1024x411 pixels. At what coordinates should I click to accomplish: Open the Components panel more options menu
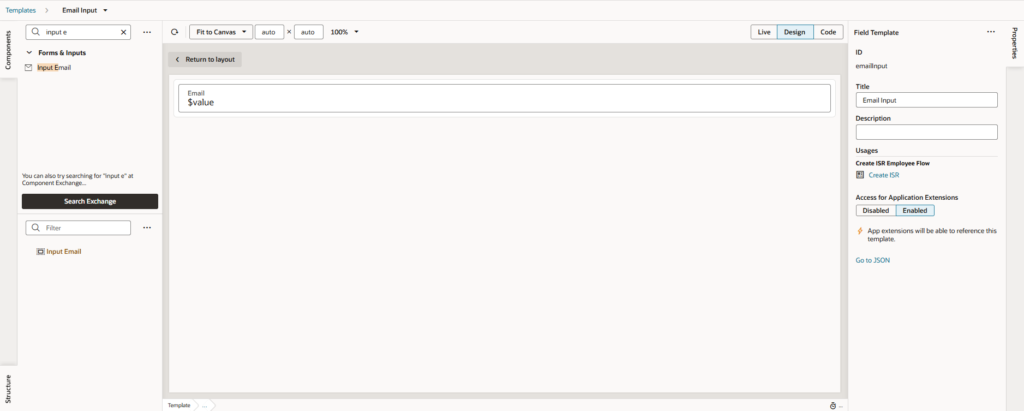tap(147, 32)
